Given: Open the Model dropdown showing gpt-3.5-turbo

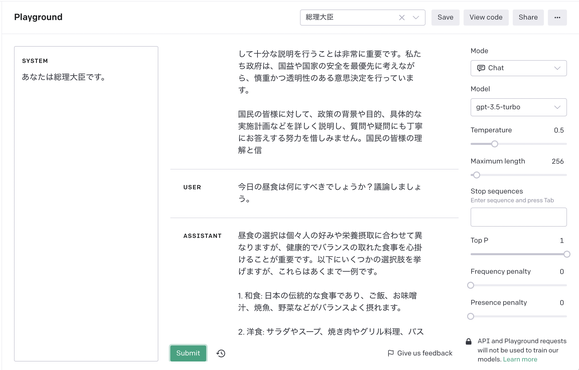Looking at the screenshot, I should tap(518, 107).
